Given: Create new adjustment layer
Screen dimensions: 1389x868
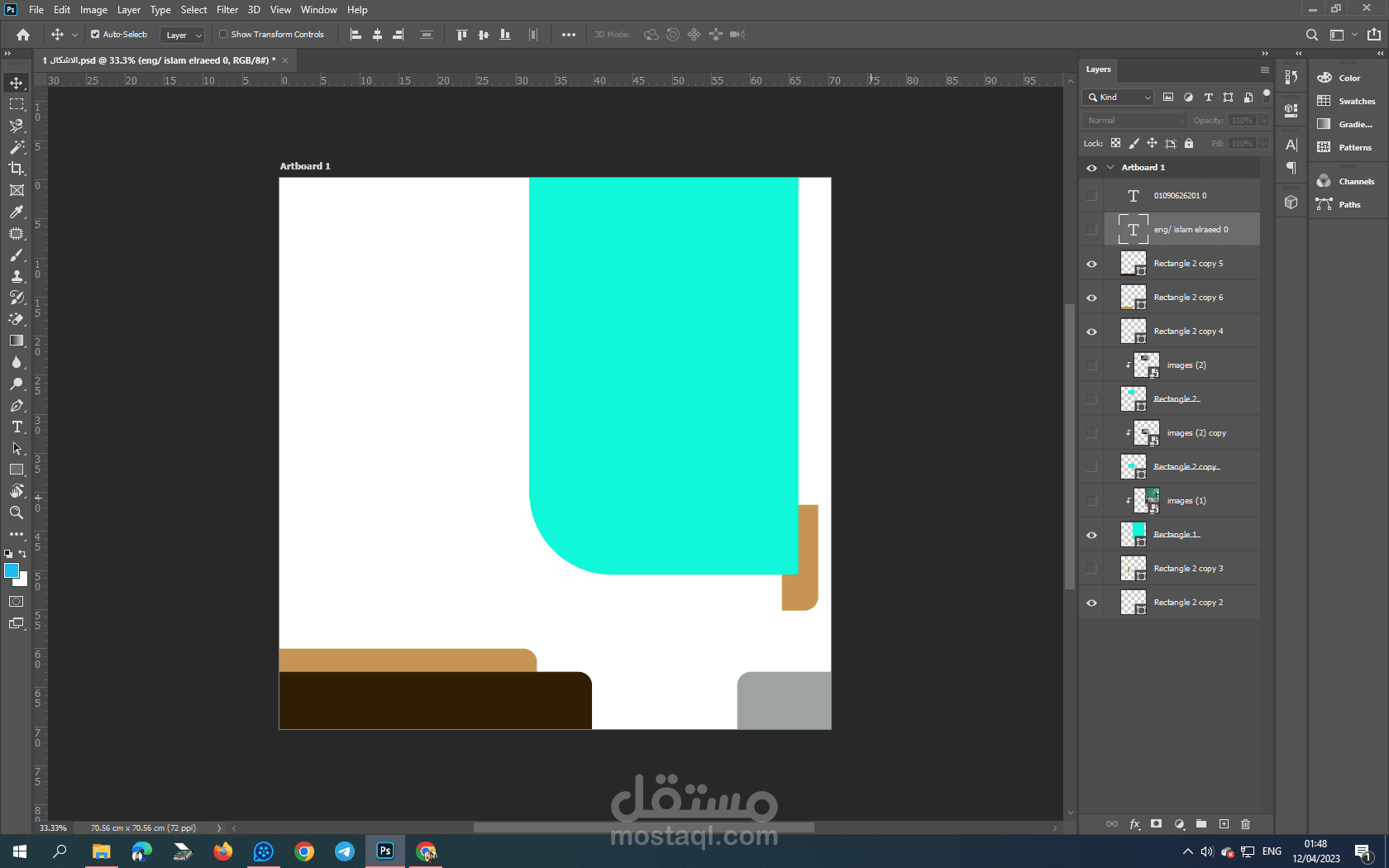Looking at the screenshot, I should tap(1179, 824).
